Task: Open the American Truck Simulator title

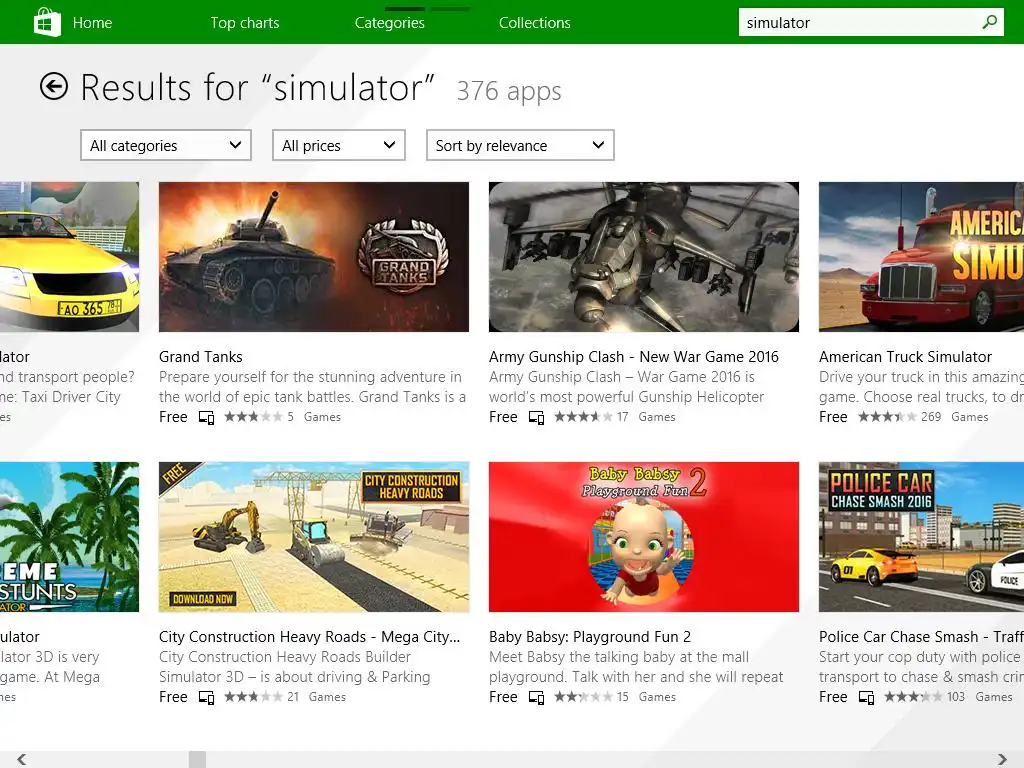Action: pos(905,357)
